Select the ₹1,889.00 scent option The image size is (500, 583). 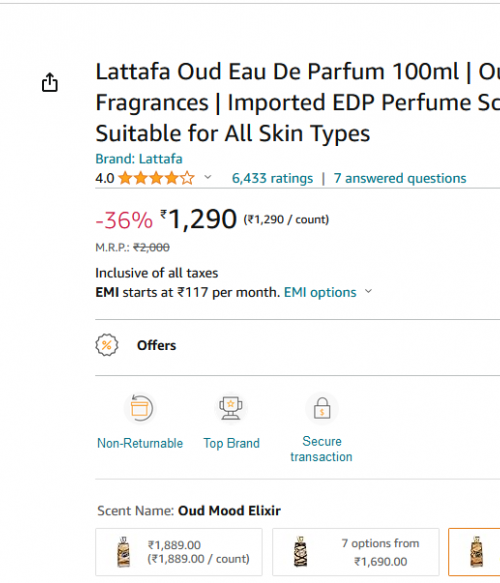[x=179, y=552]
